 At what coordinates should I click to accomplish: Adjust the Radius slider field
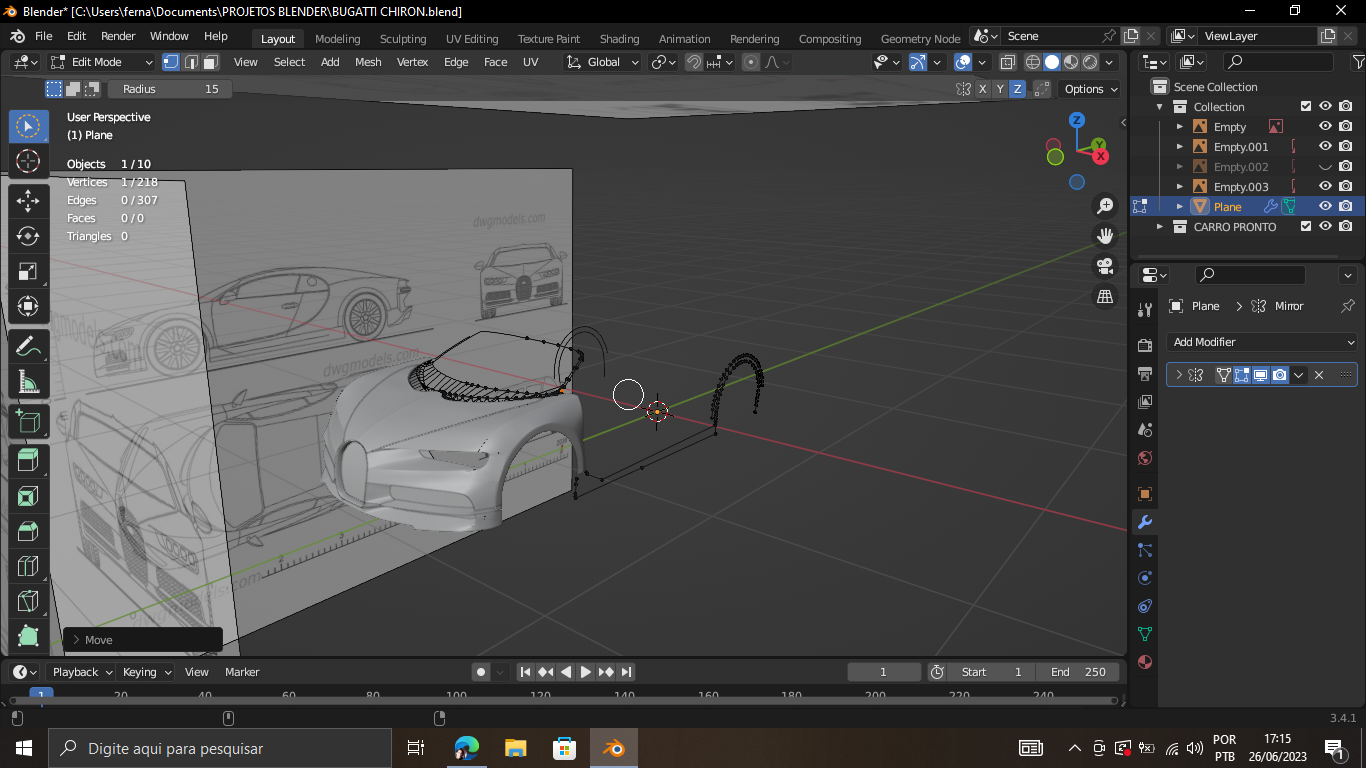point(170,89)
